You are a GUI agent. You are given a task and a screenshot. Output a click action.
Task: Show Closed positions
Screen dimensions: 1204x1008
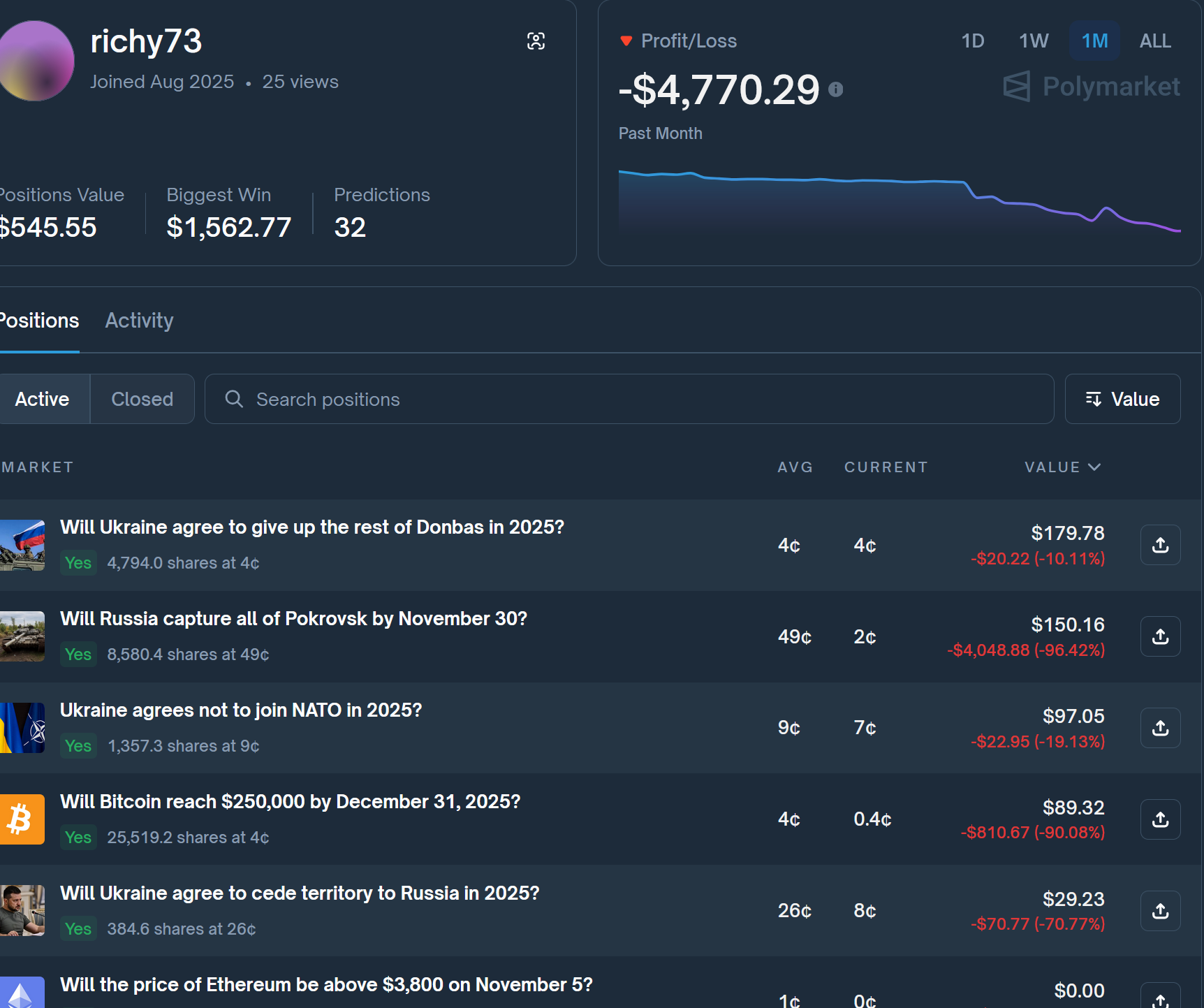(142, 399)
